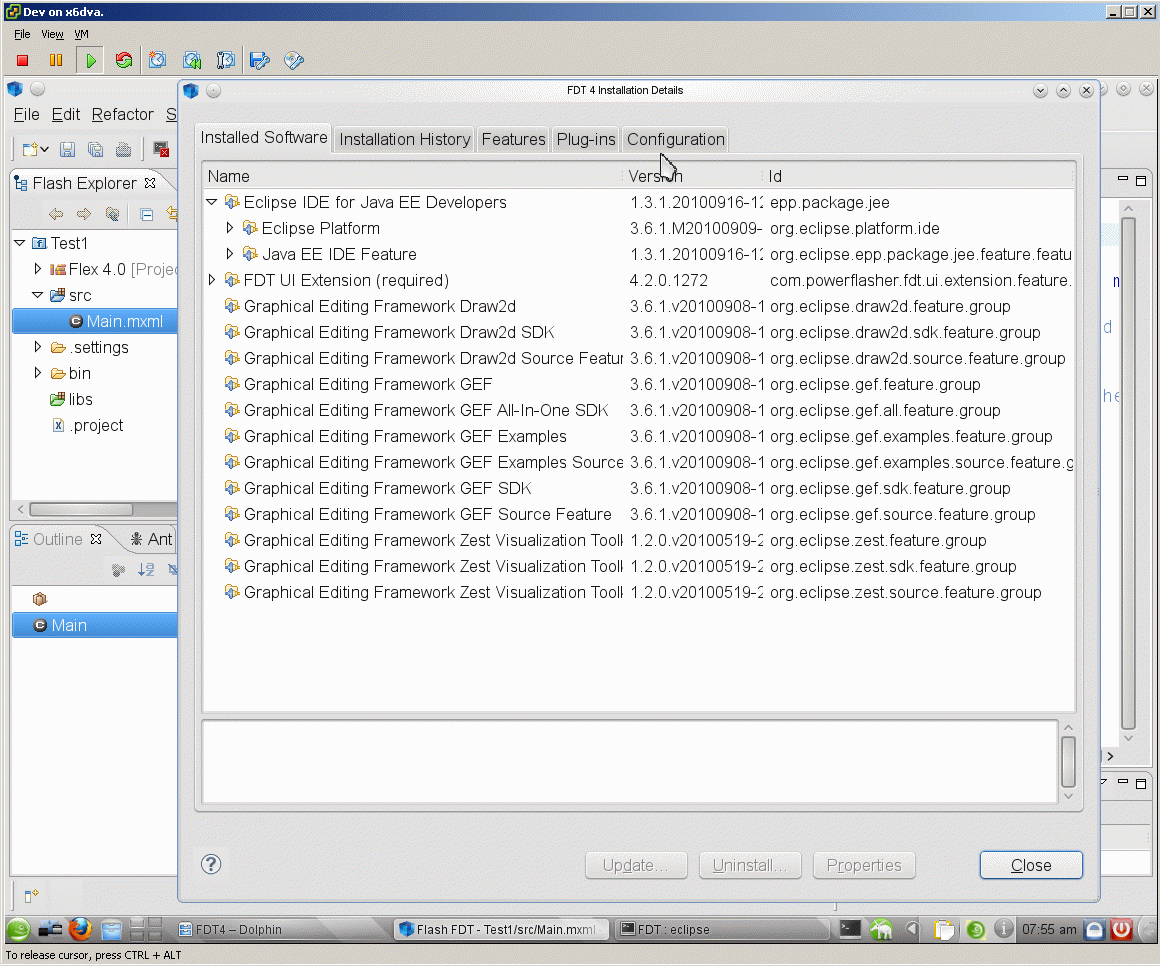Open the Configuration tab
The height and width of the screenshot is (966, 1160).
676,139
